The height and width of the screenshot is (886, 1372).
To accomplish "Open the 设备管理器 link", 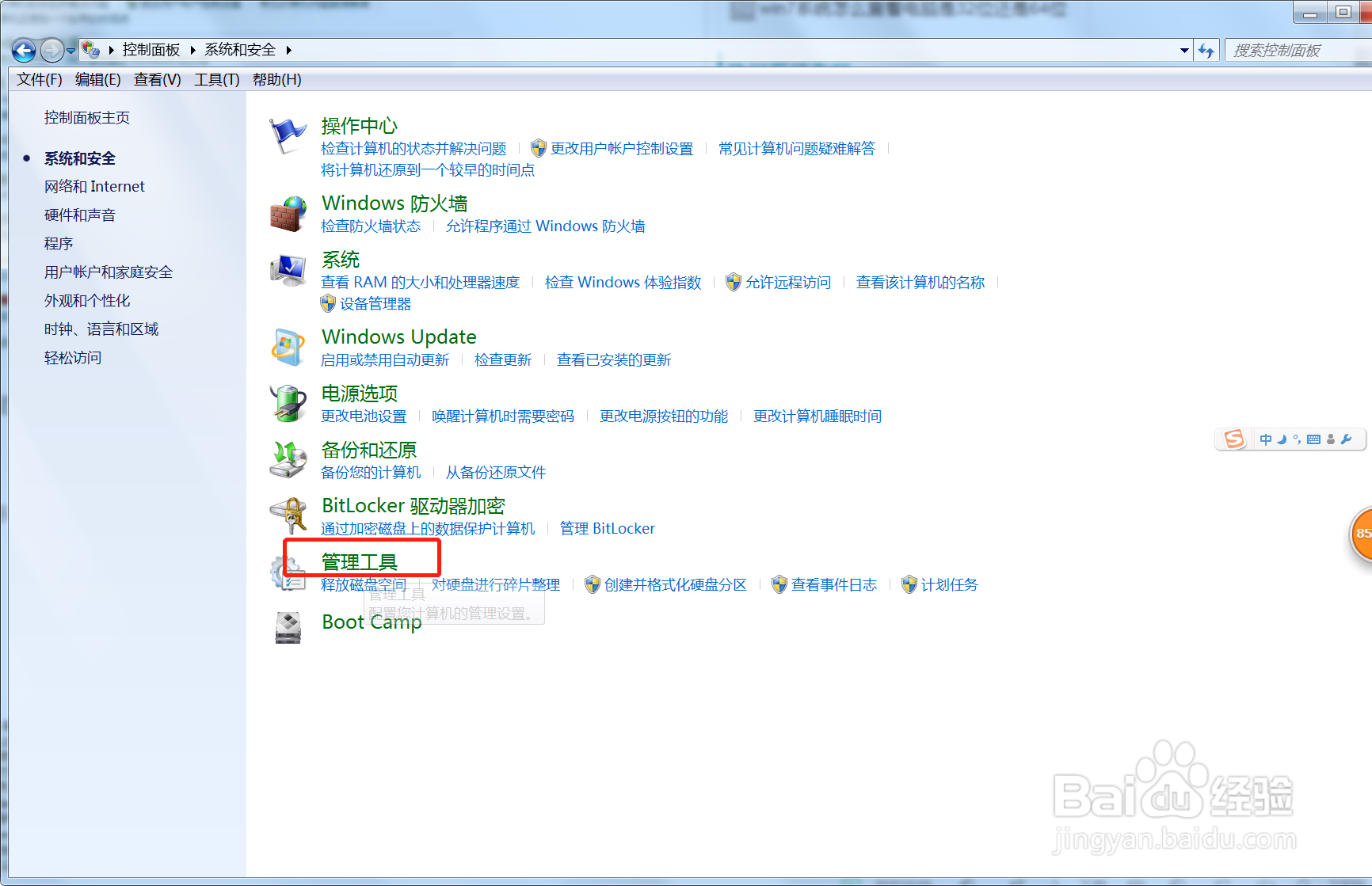I will coord(375,304).
